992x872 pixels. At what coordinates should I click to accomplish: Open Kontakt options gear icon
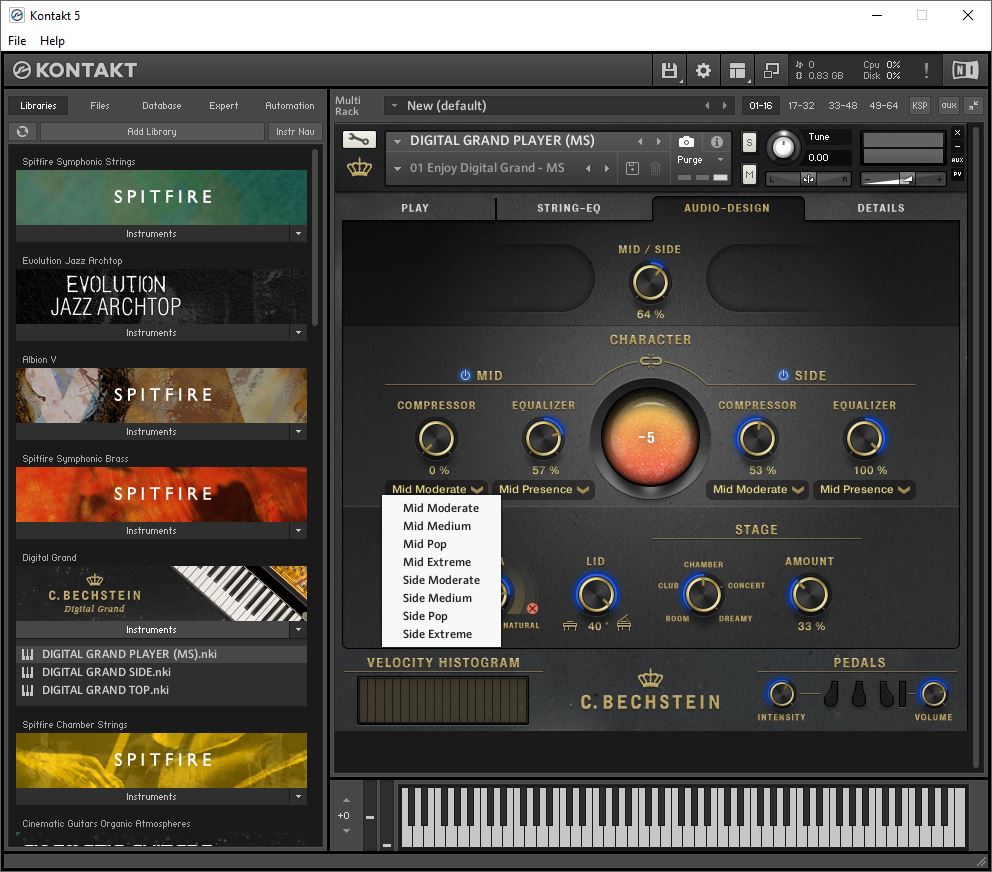pyautogui.click(x=703, y=70)
